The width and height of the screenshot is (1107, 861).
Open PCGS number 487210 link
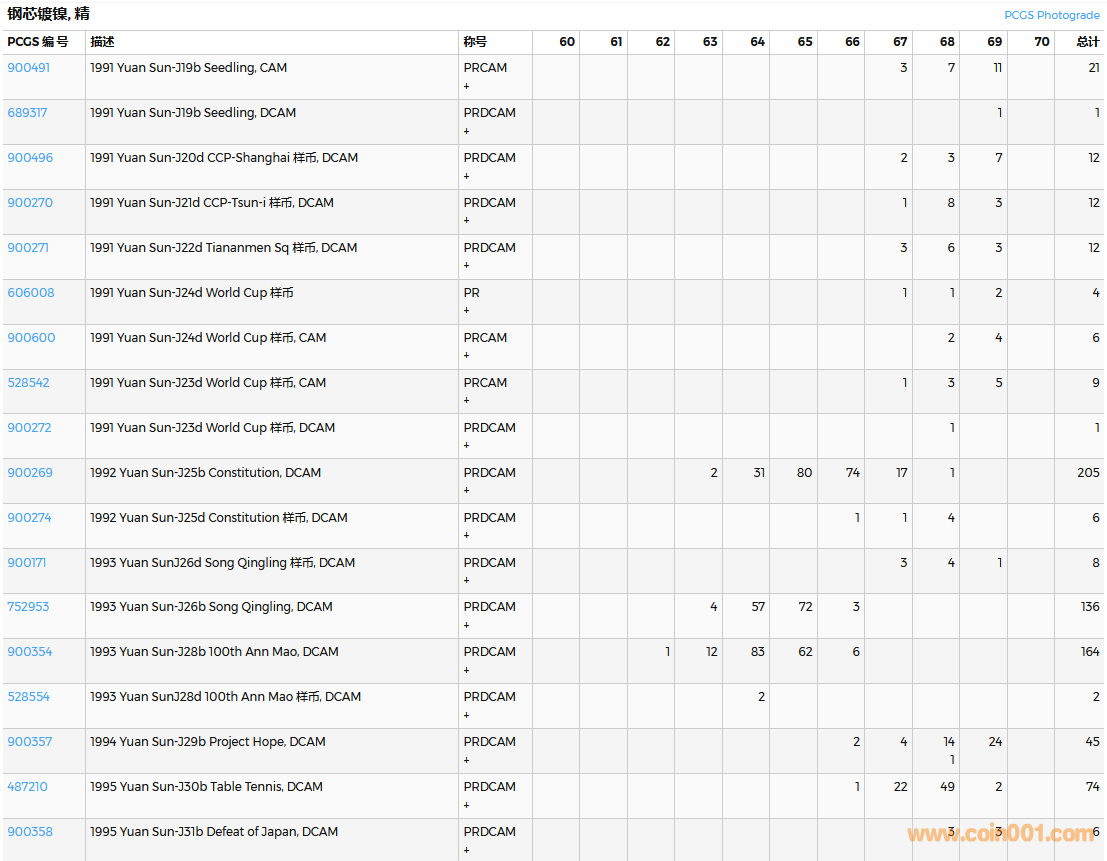(27, 787)
